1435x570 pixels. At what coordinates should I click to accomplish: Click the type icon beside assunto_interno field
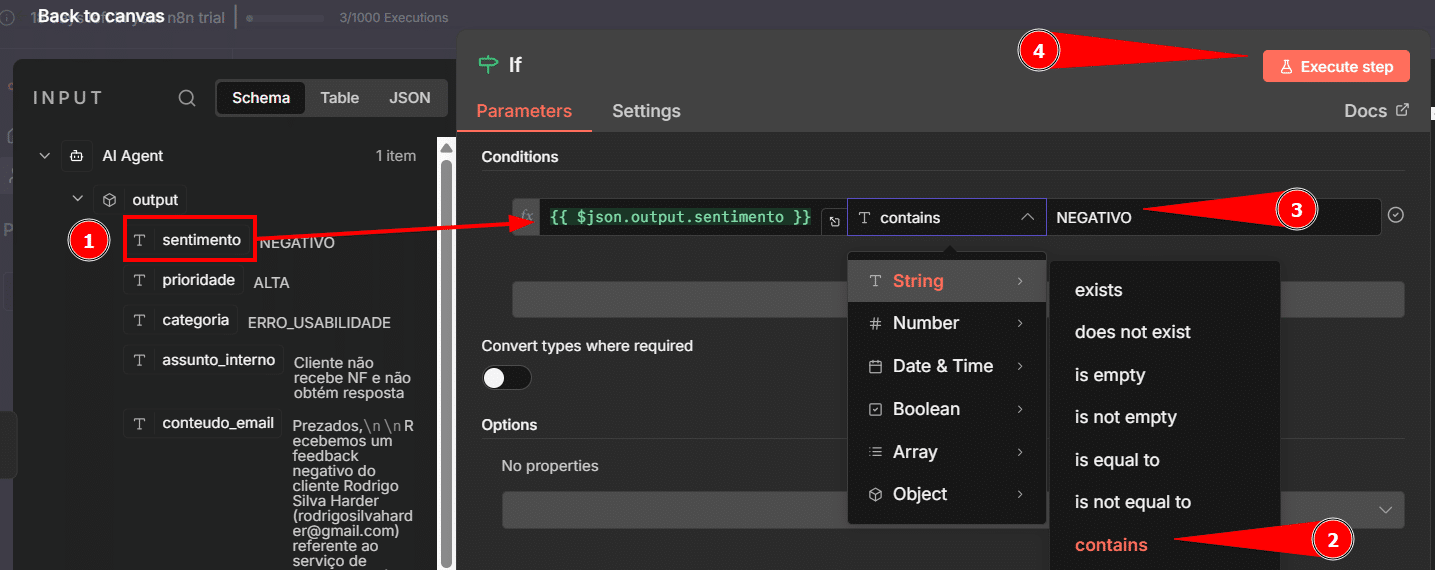pyautogui.click(x=140, y=360)
